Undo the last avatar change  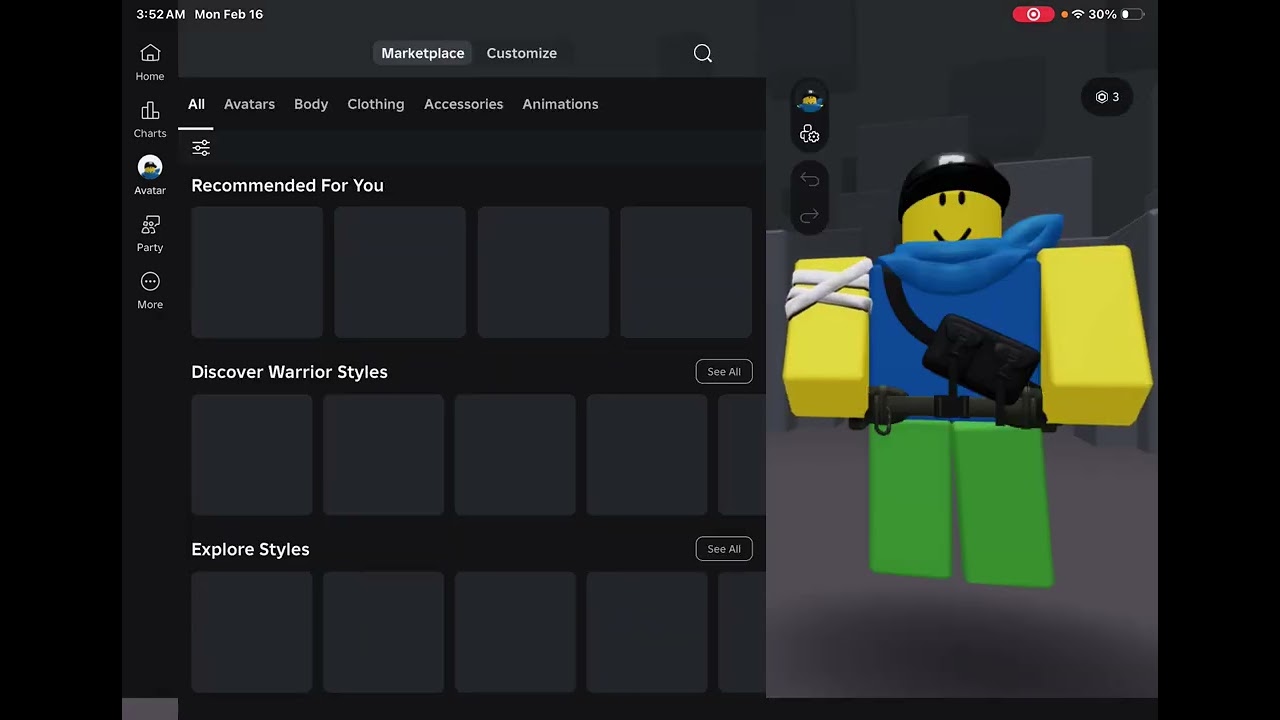[810, 180]
